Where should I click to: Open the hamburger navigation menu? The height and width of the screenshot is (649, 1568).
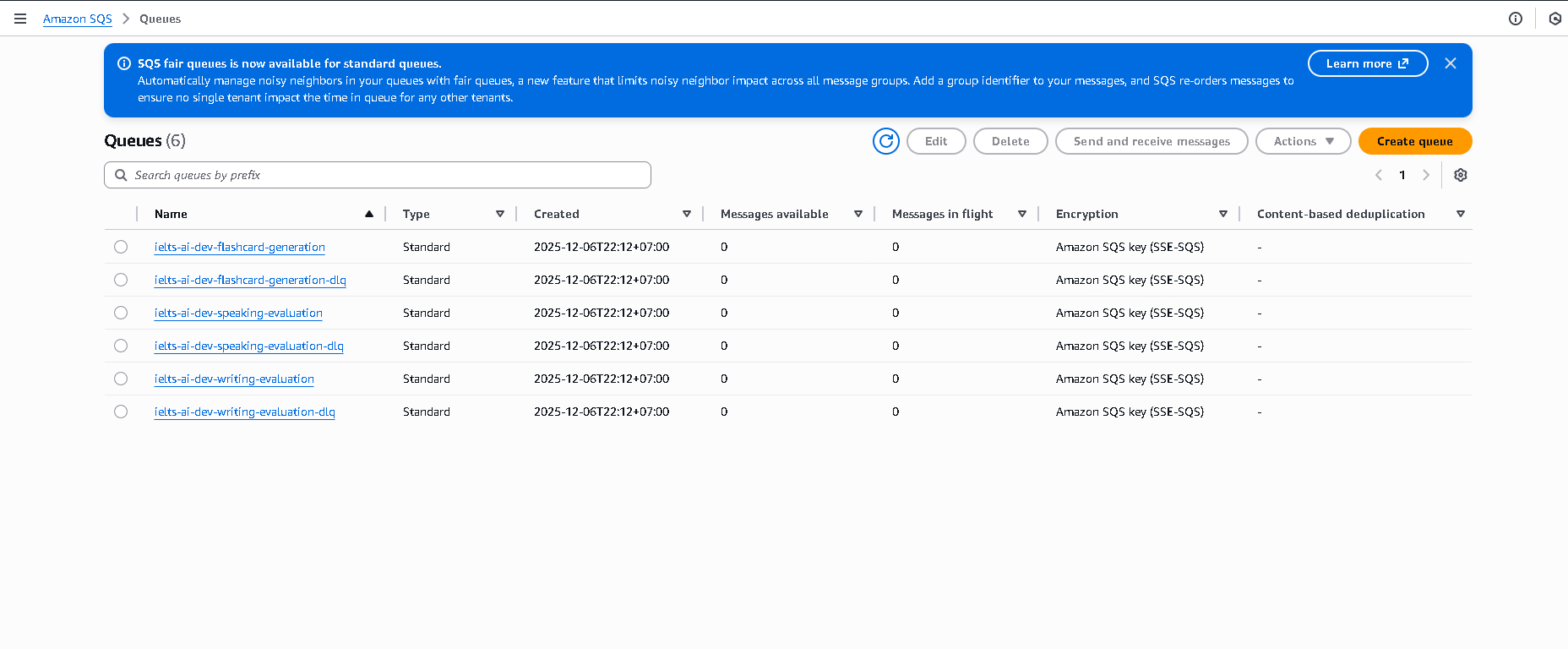(x=20, y=19)
